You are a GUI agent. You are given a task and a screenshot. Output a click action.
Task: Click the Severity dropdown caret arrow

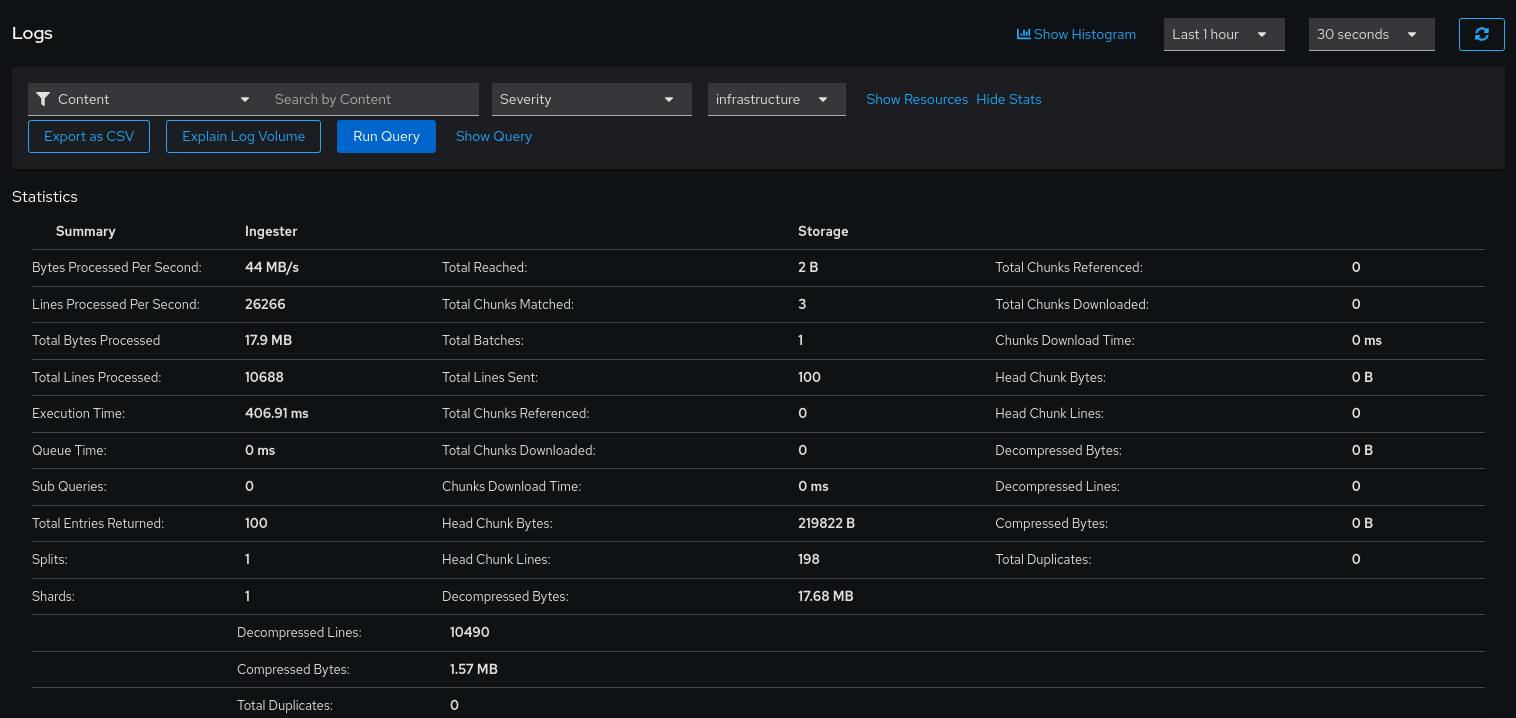[669, 99]
